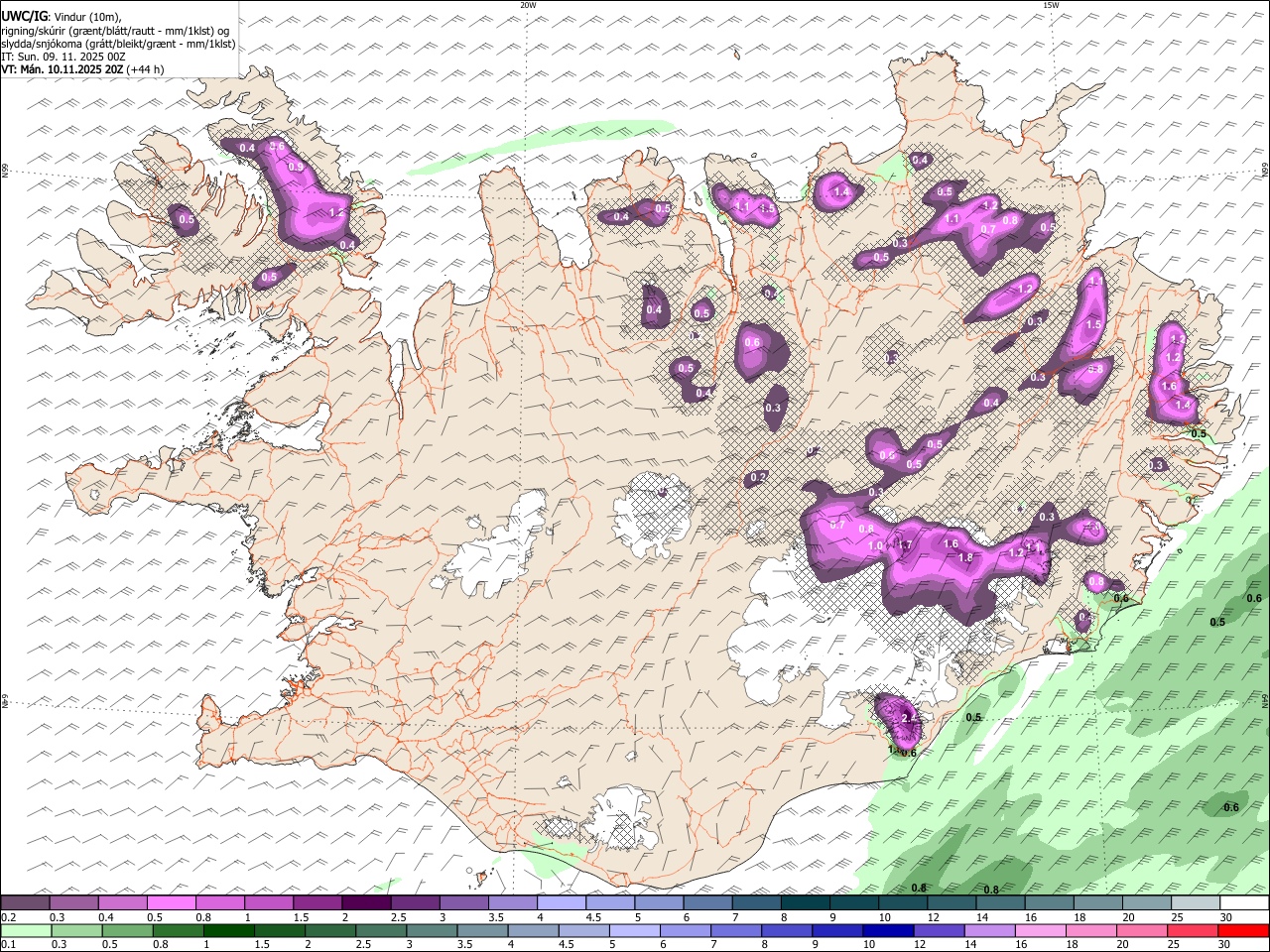
Task: Click the '0.2' value on the central map
Action: (x=758, y=477)
